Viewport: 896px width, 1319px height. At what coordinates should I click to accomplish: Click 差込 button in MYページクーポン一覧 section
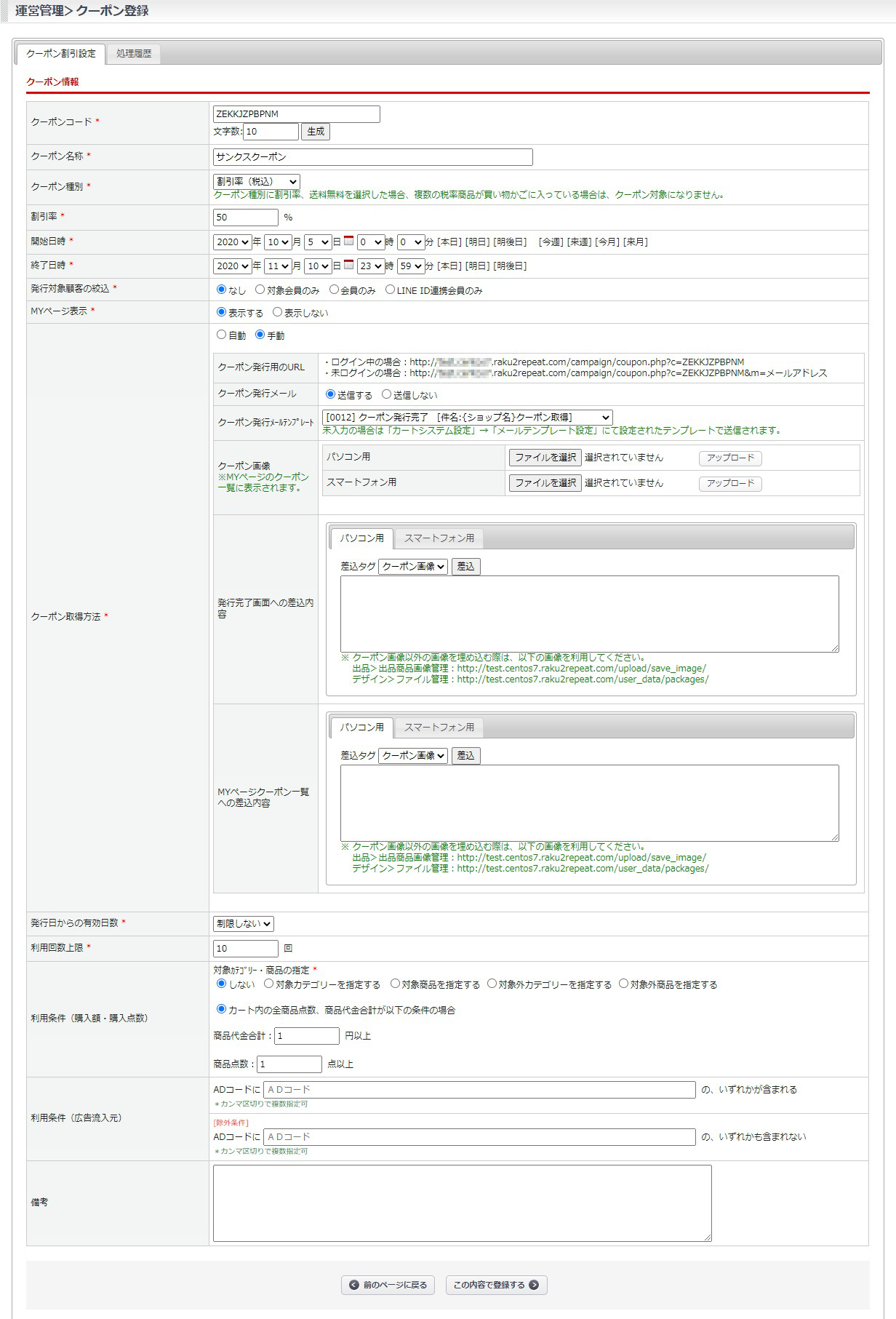[466, 756]
